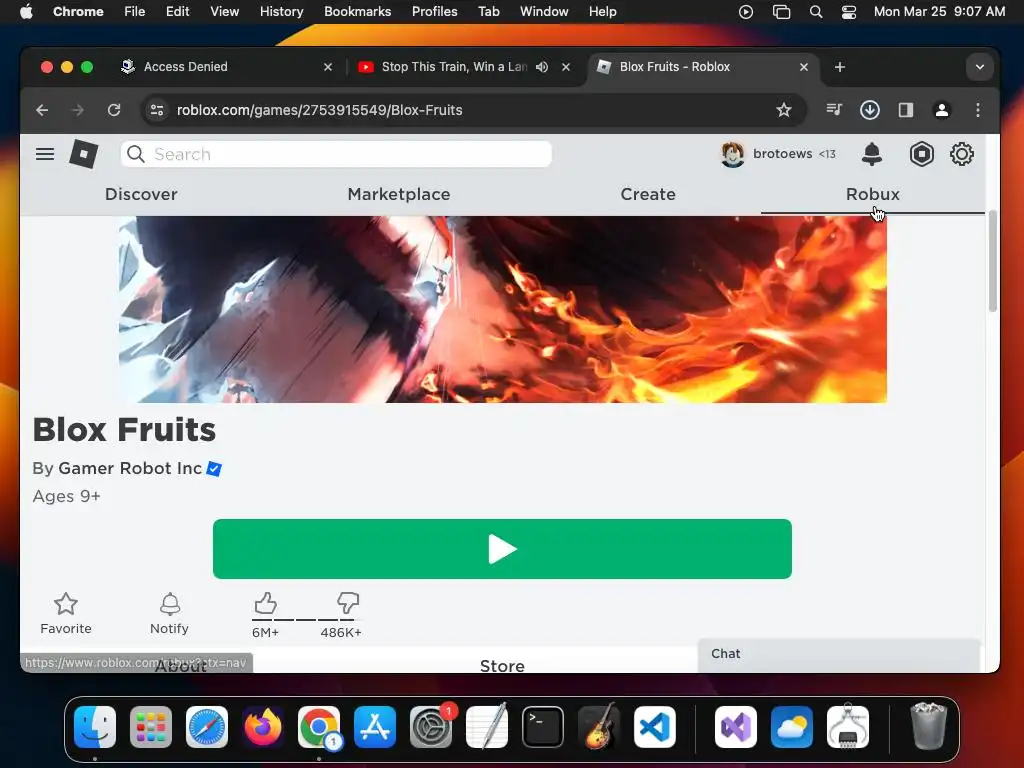Open the Robux hexagon balance icon
Viewport: 1024px width, 768px height.
(921, 154)
